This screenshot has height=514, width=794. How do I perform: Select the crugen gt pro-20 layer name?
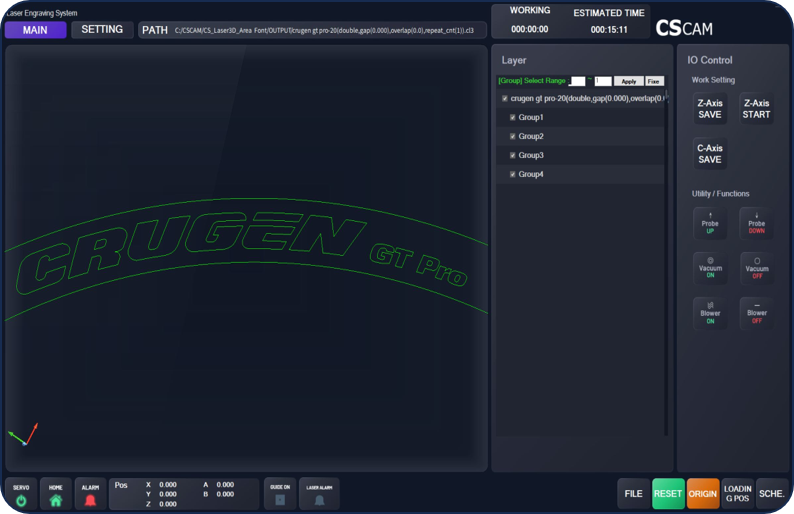tap(587, 98)
